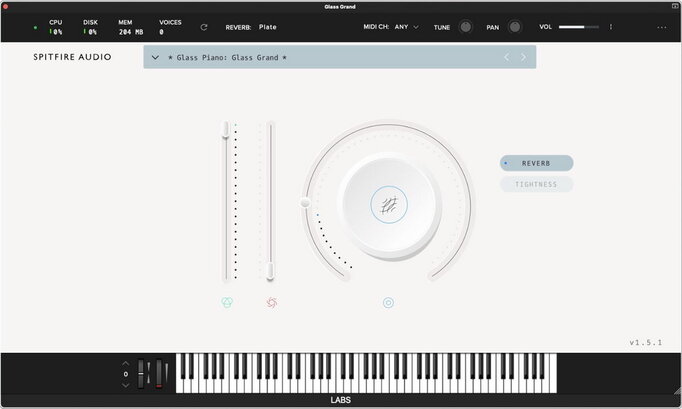Click the MEM 204 MB readout
The height and width of the screenshot is (409, 682).
pos(130,27)
